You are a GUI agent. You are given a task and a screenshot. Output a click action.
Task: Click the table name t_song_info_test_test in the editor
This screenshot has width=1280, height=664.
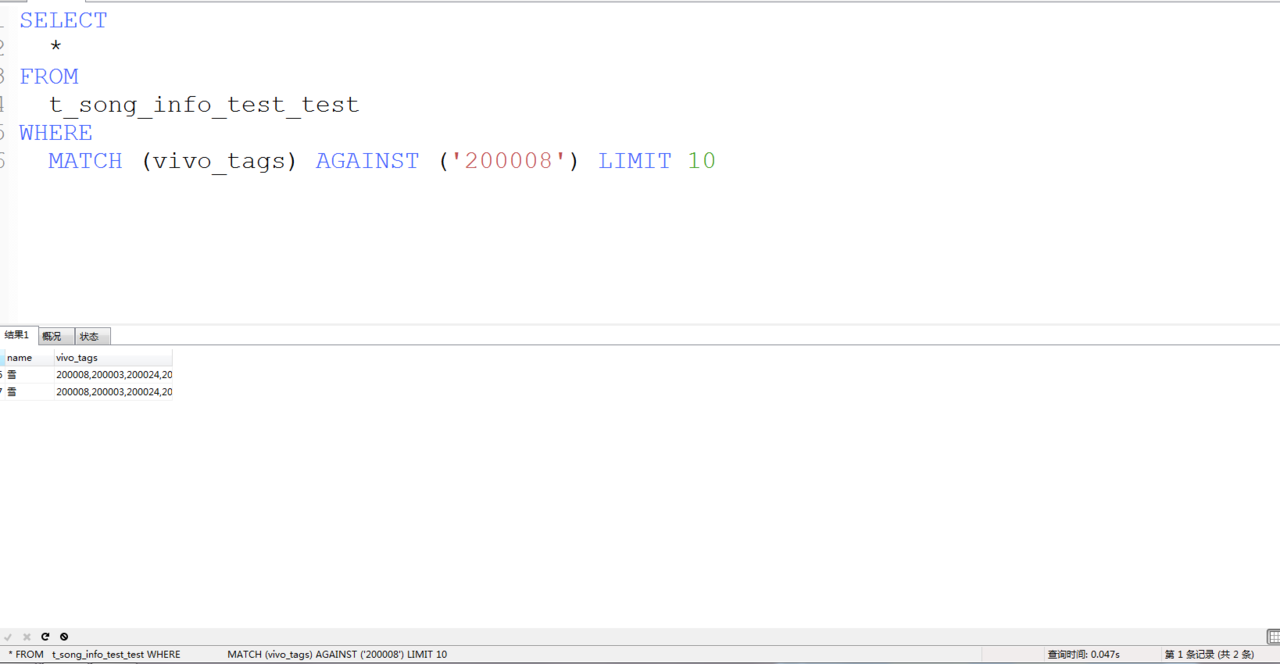(x=204, y=105)
